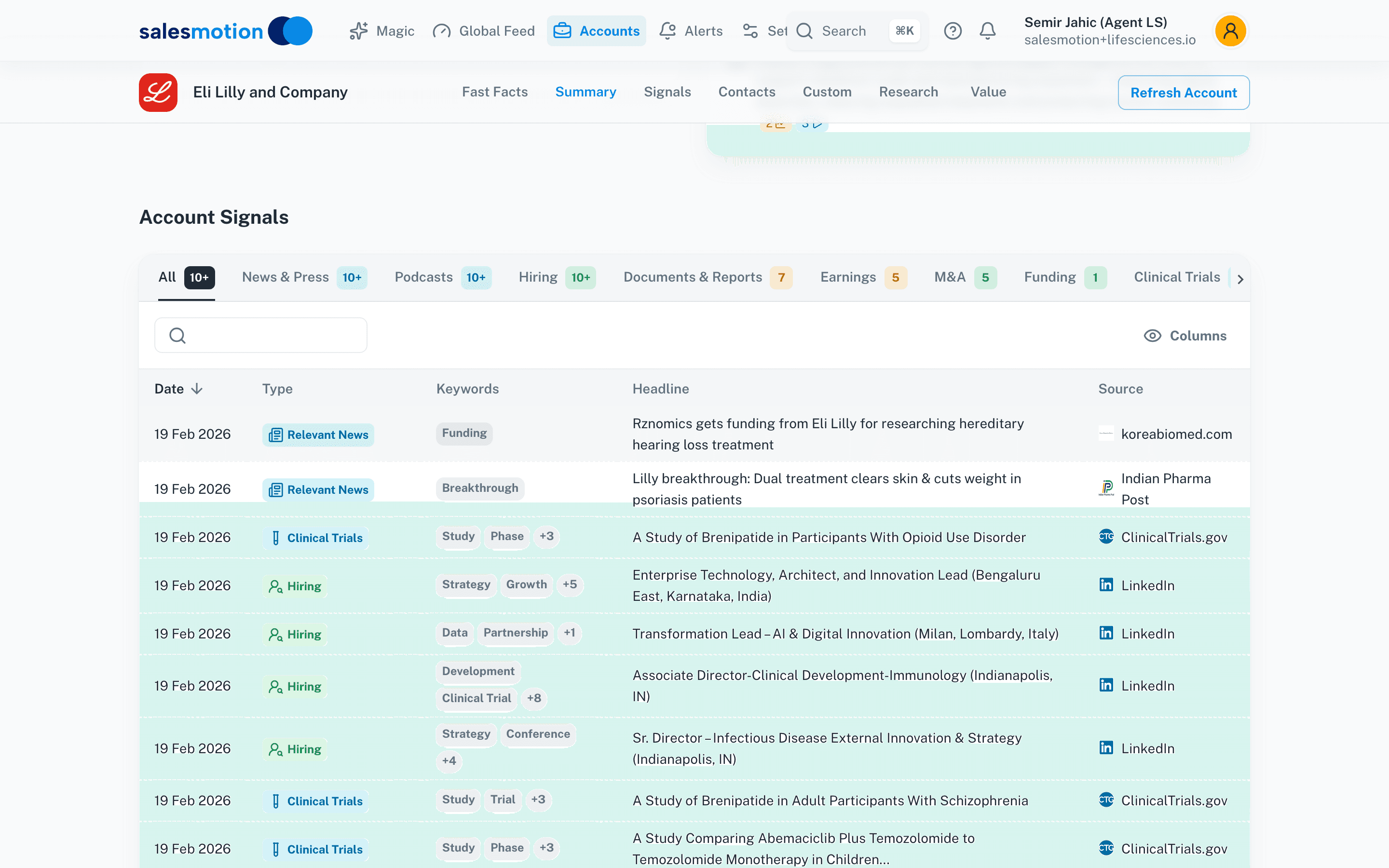This screenshot has width=1389, height=868.
Task: Click the Keywords column header
Action: pos(467,389)
